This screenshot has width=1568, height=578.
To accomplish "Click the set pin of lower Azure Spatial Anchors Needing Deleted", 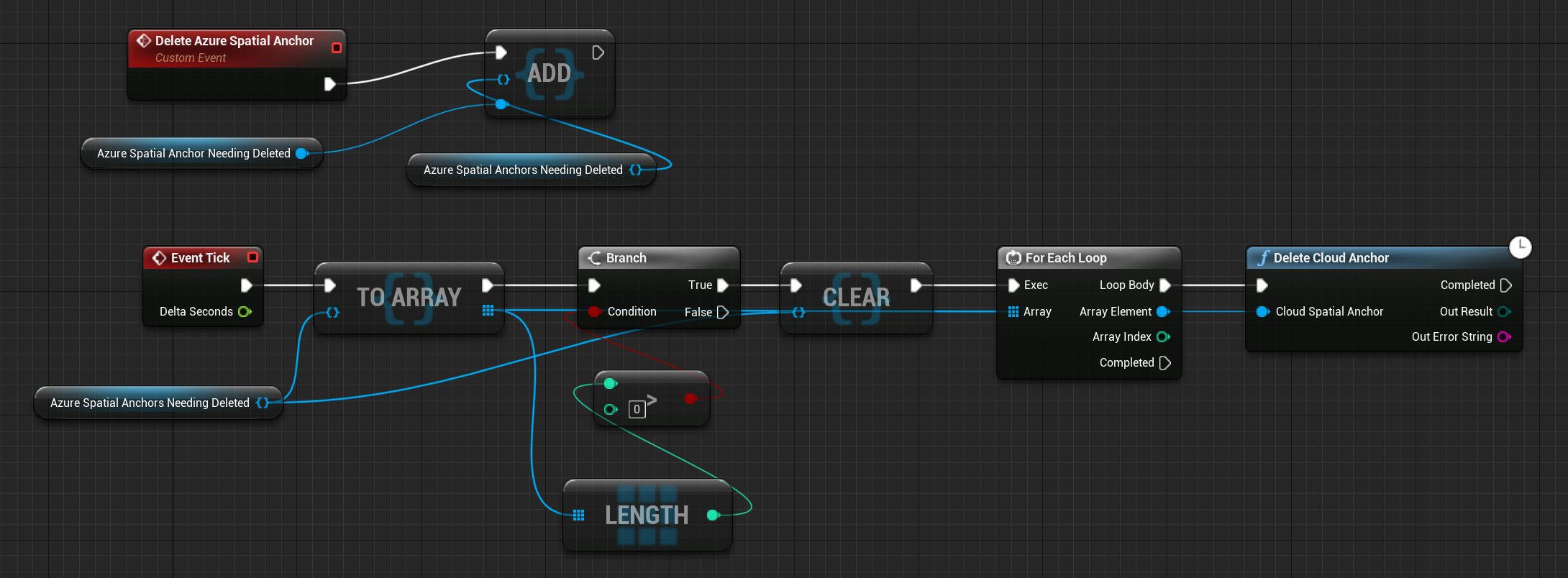I will (x=263, y=403).
